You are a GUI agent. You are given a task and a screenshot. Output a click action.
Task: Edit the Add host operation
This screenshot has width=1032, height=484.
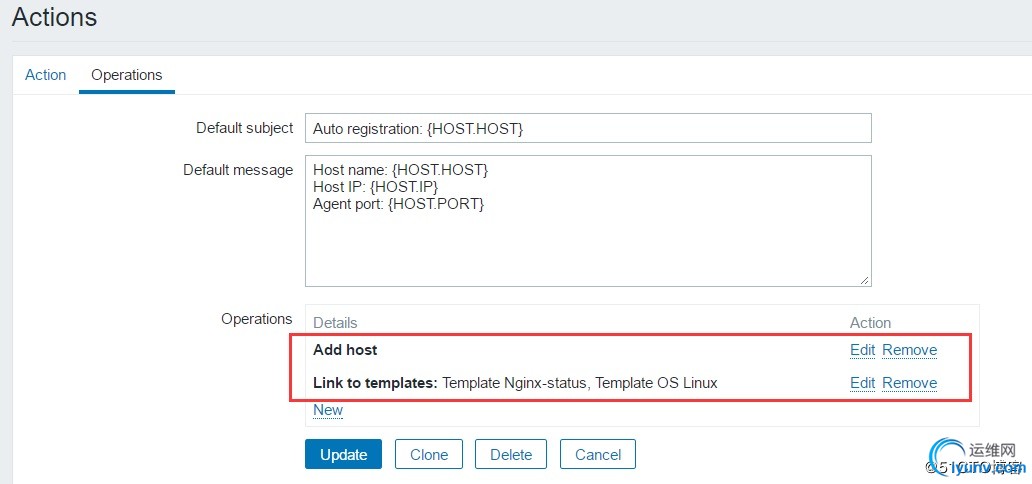click(x=862, y=350)
